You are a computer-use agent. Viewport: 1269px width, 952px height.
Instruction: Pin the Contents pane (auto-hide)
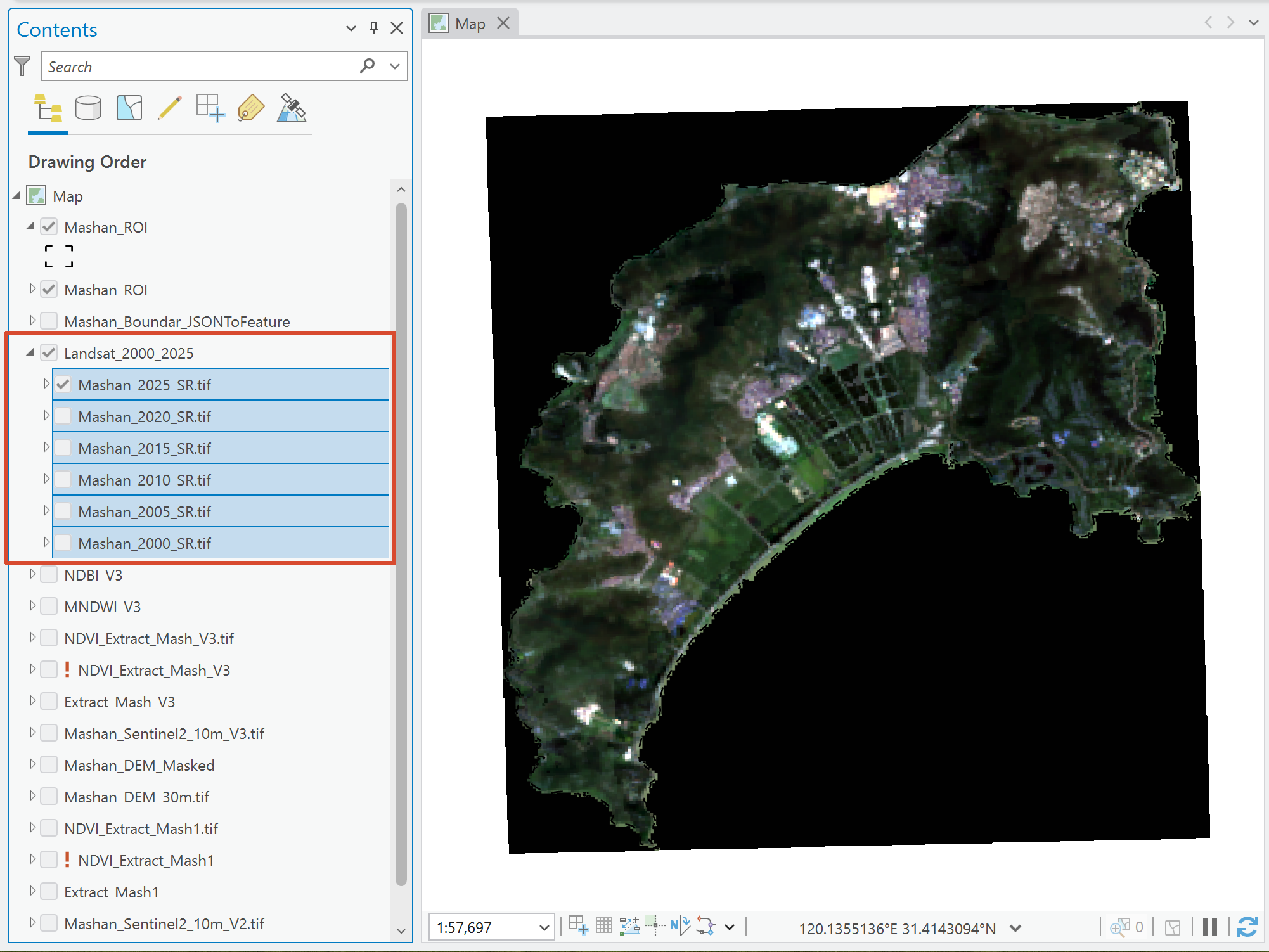click(374, 28)
